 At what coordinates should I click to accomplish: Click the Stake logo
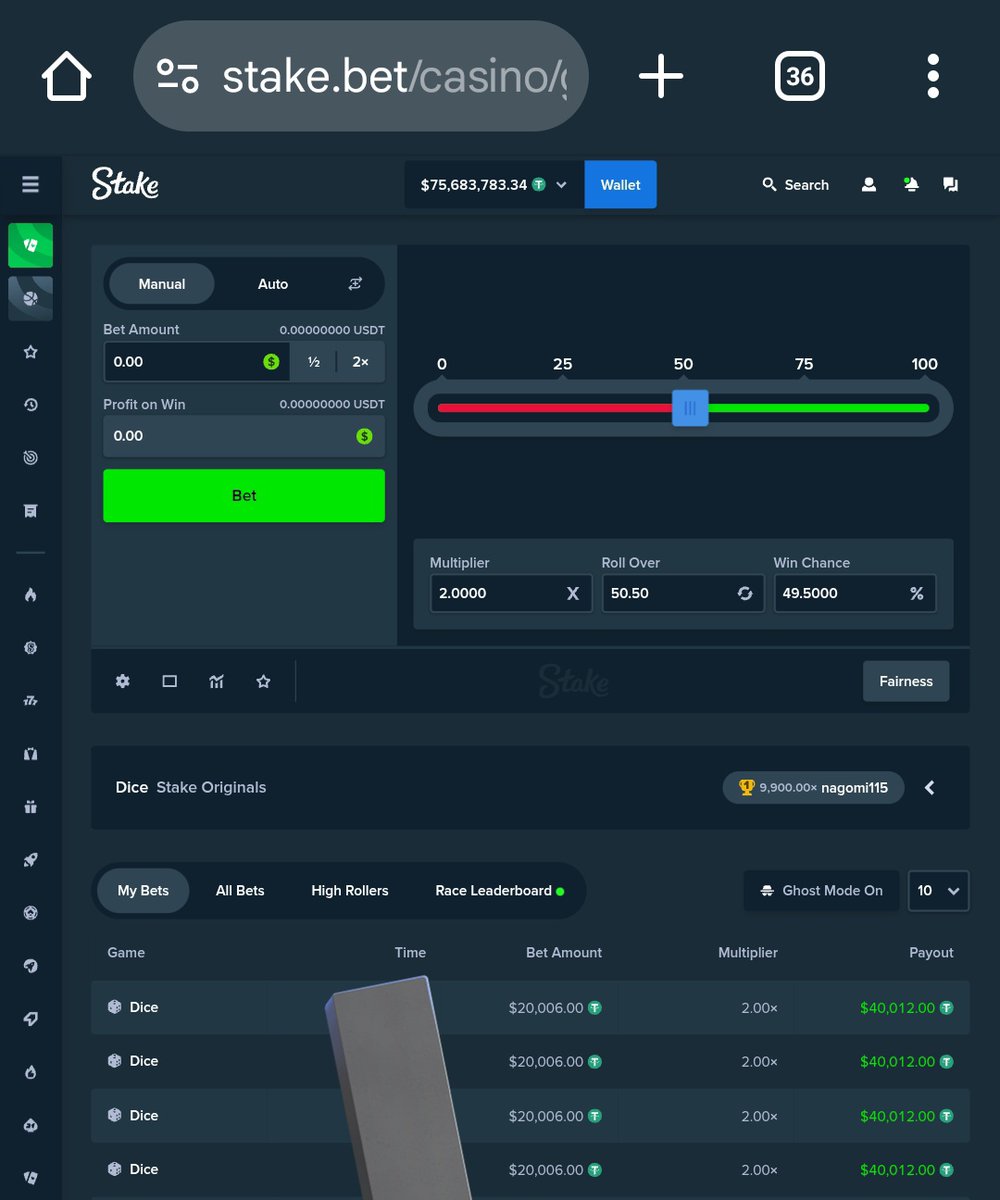[x=125, y=184]
